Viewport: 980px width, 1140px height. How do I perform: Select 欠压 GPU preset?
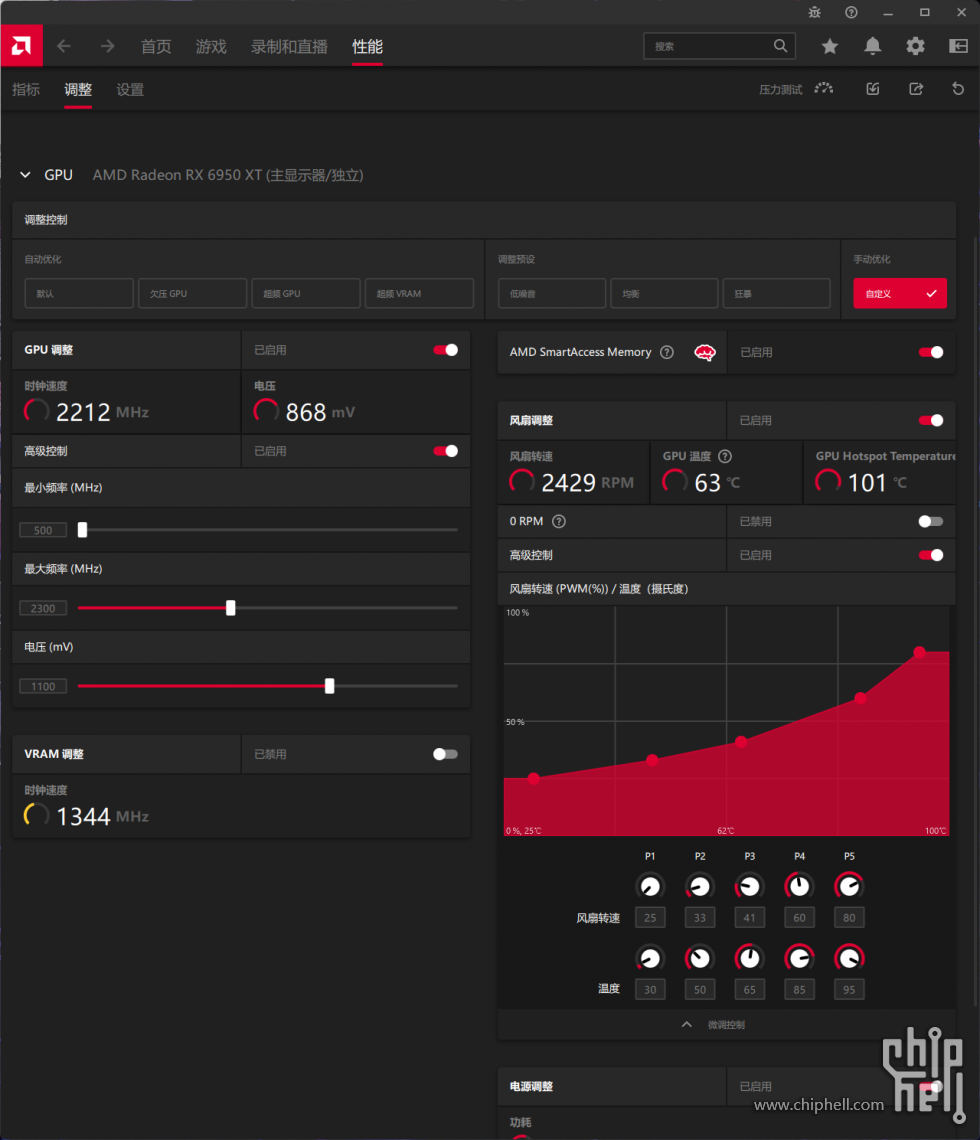192,294
